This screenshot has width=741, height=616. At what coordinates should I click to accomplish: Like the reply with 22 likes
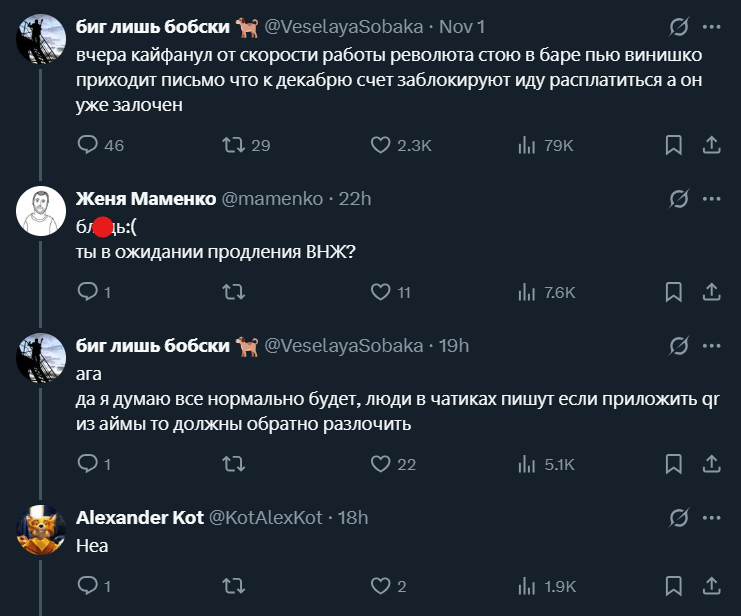click(380, 464)
